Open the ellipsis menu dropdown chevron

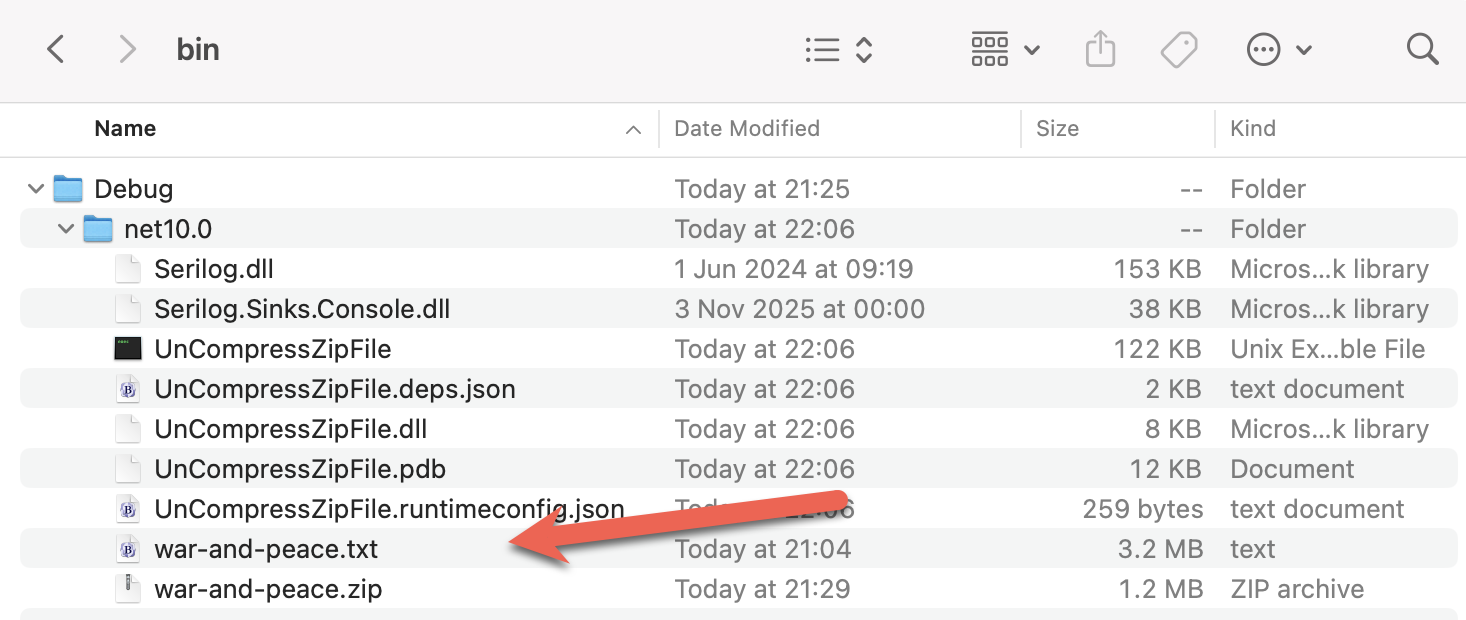[1302, 48]
